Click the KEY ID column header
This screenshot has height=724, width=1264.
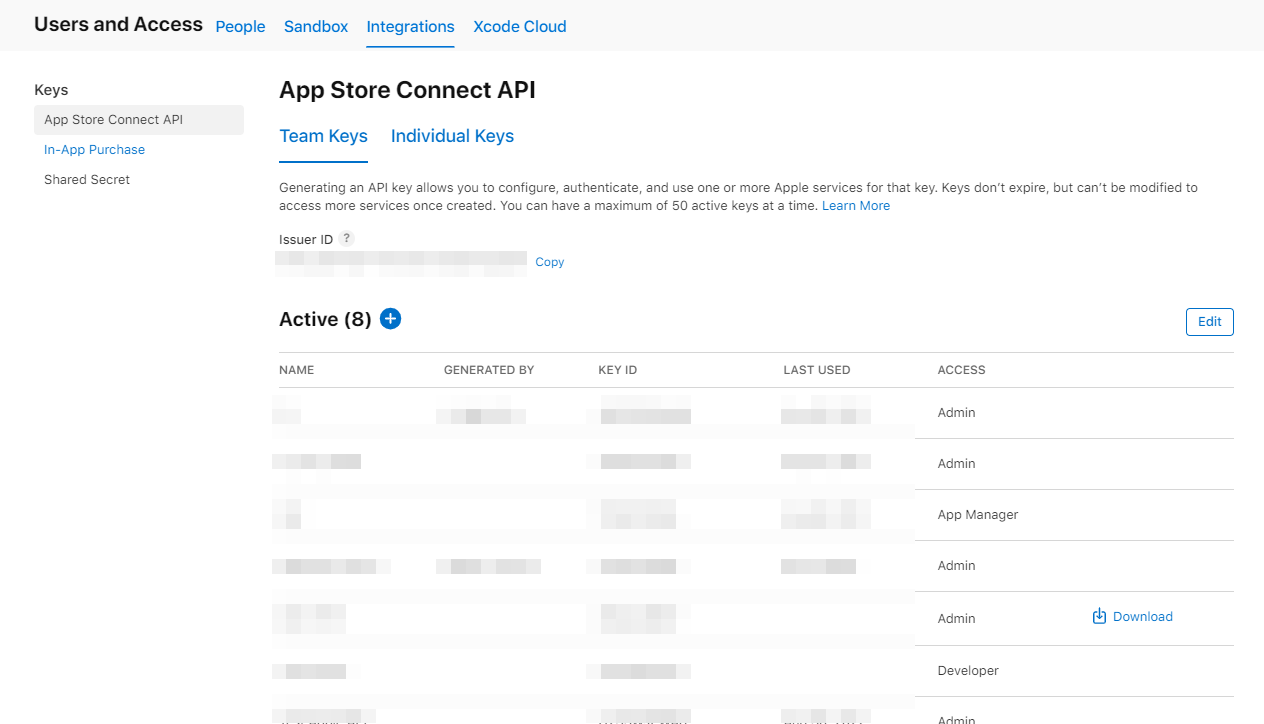coord(617,370)
